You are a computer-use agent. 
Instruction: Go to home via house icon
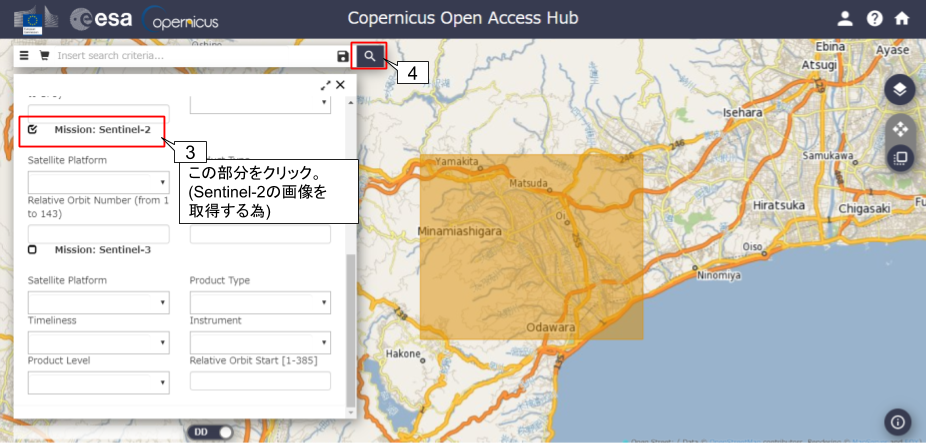point(901,18)
